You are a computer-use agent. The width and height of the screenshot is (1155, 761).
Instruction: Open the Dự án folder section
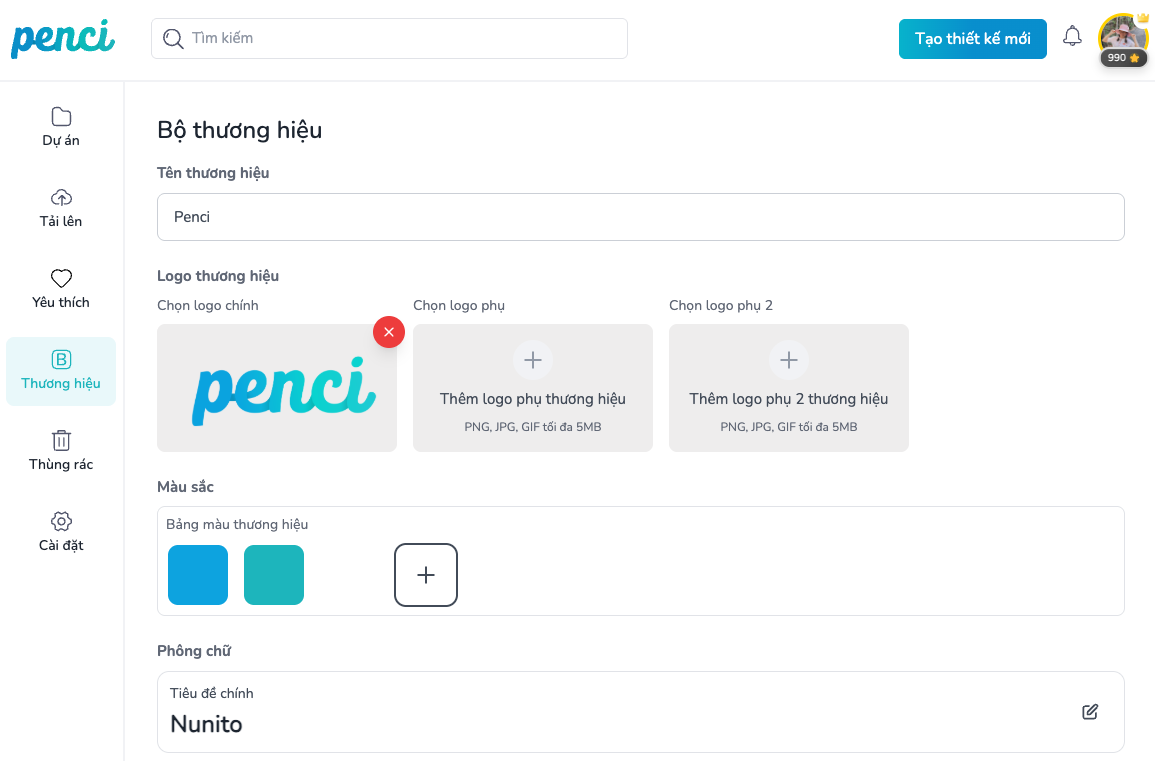[x=61, y=127]
